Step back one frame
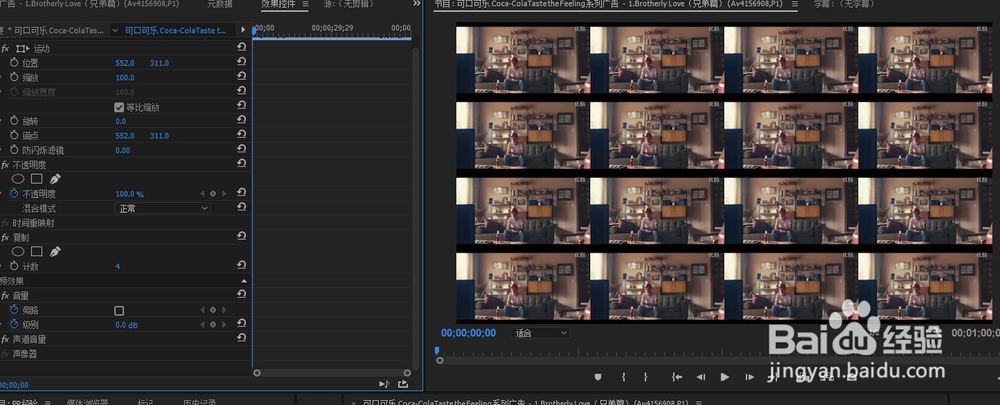This screenshot has width=1000, height=405. [x=701, y=377]
